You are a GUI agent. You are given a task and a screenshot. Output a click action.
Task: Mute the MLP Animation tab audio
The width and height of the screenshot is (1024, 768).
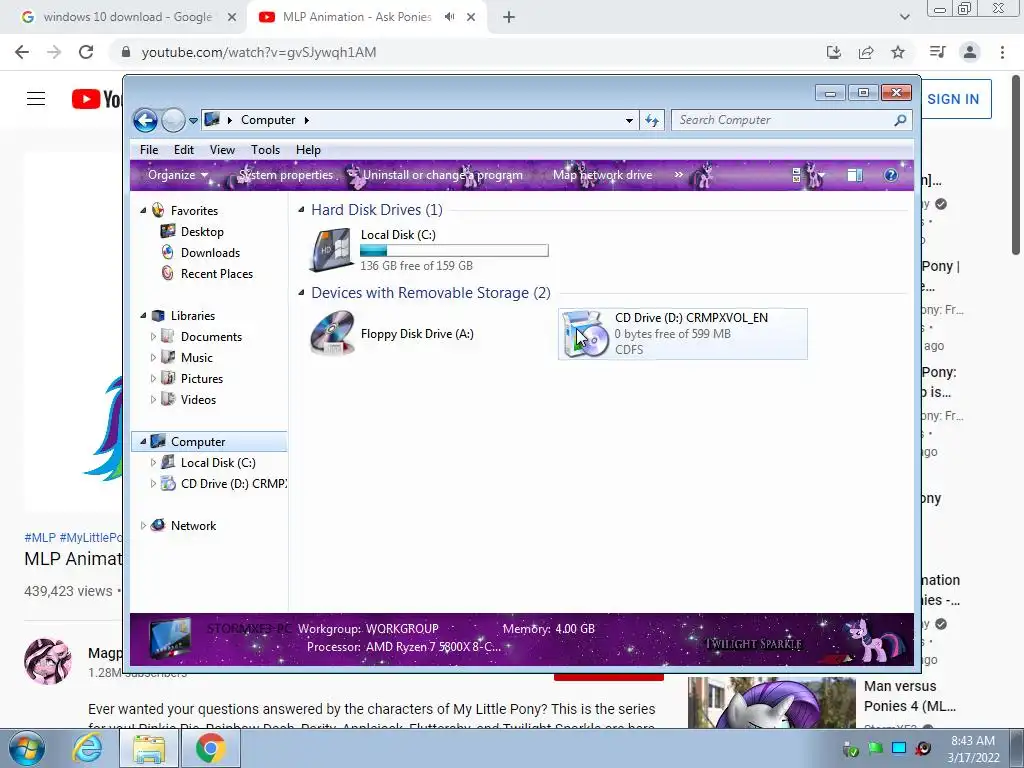point(449,17)
